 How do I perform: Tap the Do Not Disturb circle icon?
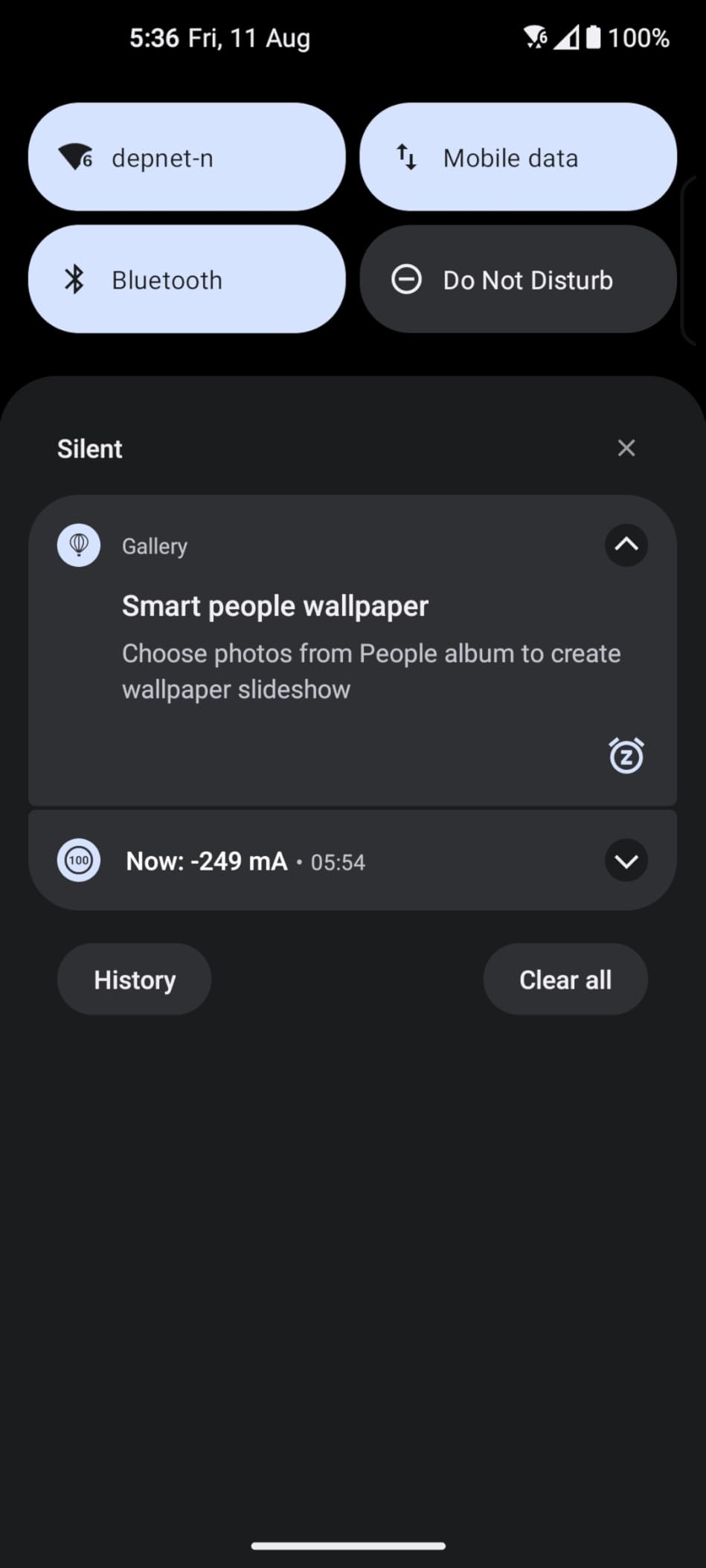(x=406, y=280)
